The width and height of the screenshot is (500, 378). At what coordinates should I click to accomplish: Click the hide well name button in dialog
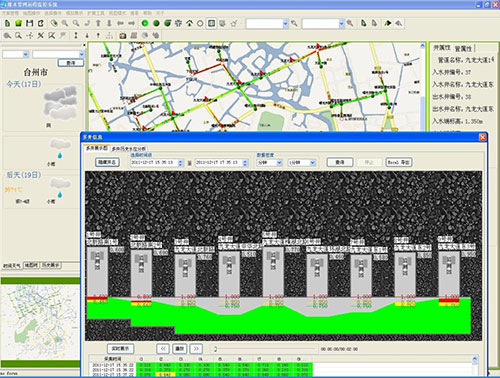click(107, 162)
